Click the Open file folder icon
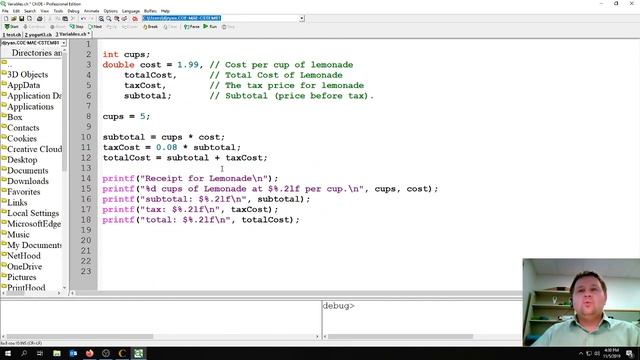This screenshot has width=640, height=360. pyautogui.click(x=13, y=19)
